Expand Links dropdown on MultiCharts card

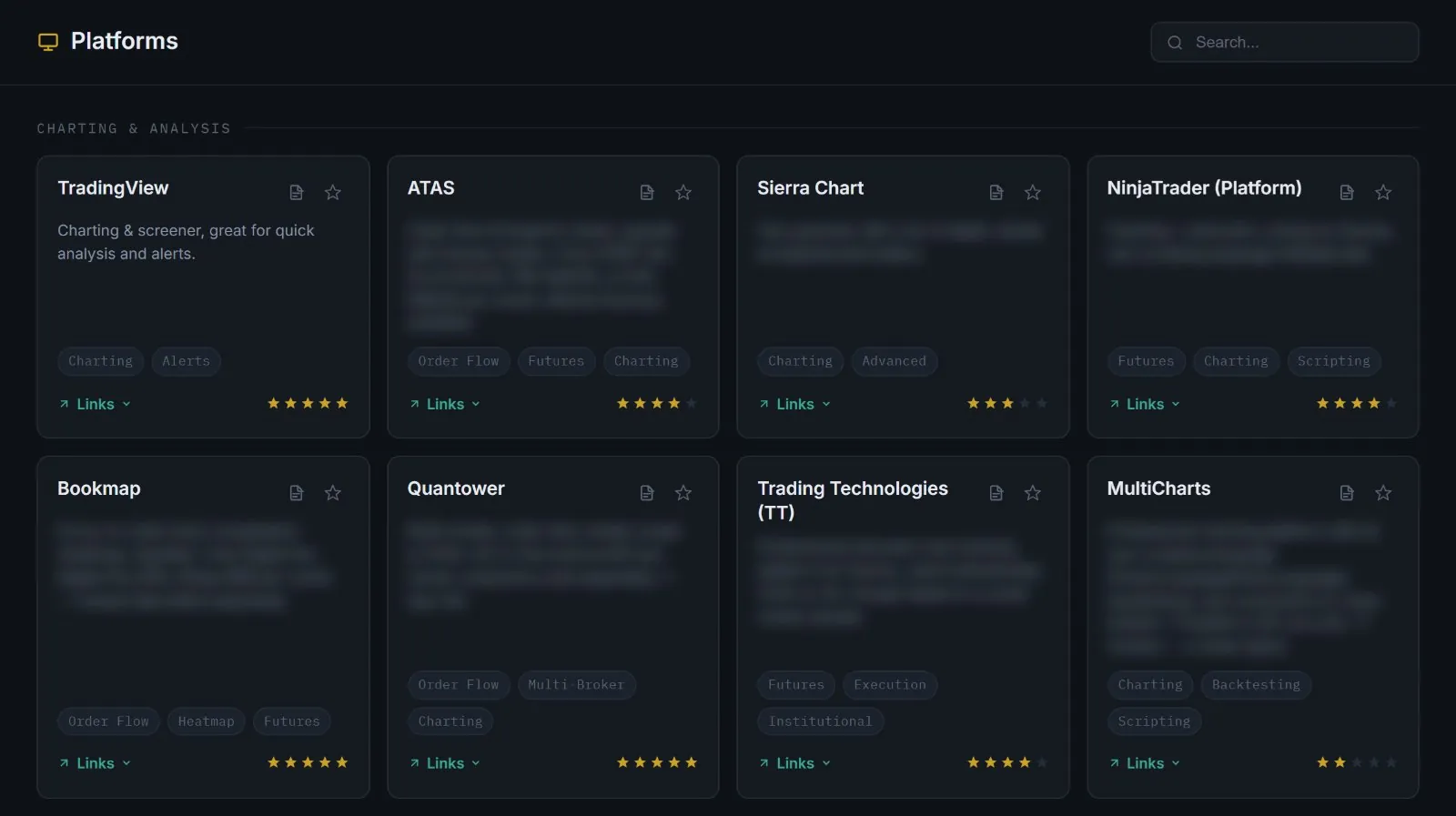[1145, 763]
